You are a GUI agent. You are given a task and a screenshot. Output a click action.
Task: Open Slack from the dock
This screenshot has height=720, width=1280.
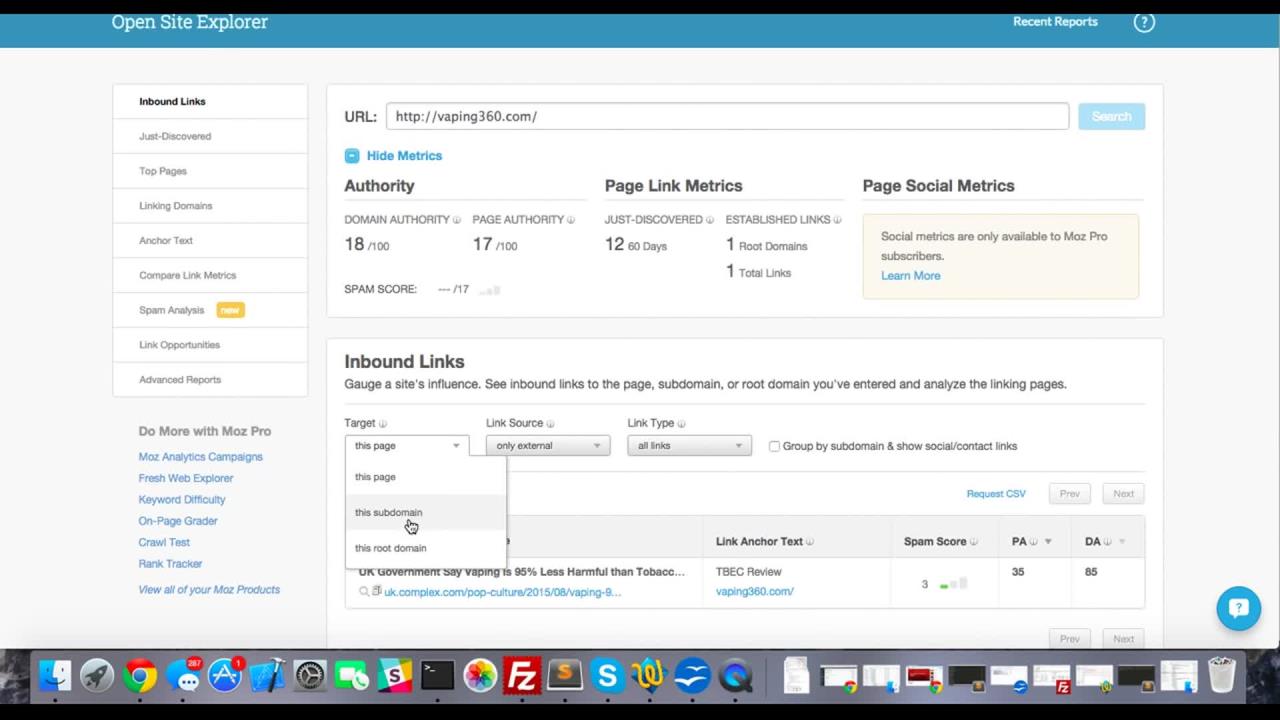click(394, 677)
